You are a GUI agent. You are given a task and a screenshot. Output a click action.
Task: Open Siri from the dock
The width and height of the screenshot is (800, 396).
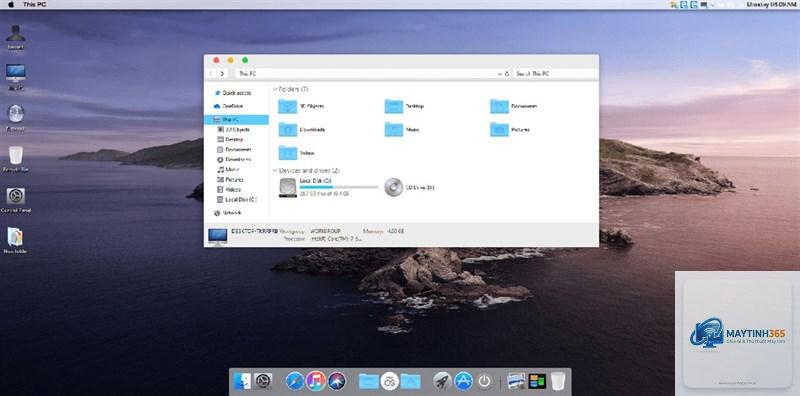point(337,381)
